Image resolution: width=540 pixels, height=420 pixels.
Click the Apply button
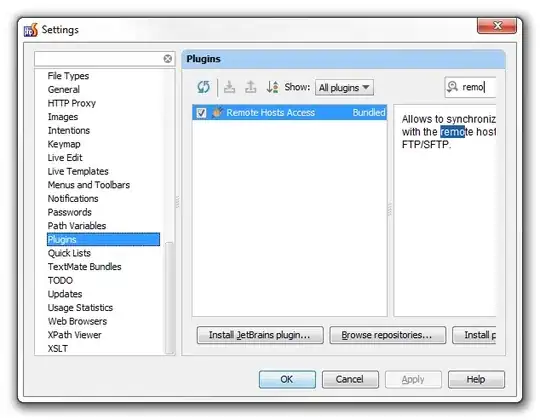coord(413,379)
